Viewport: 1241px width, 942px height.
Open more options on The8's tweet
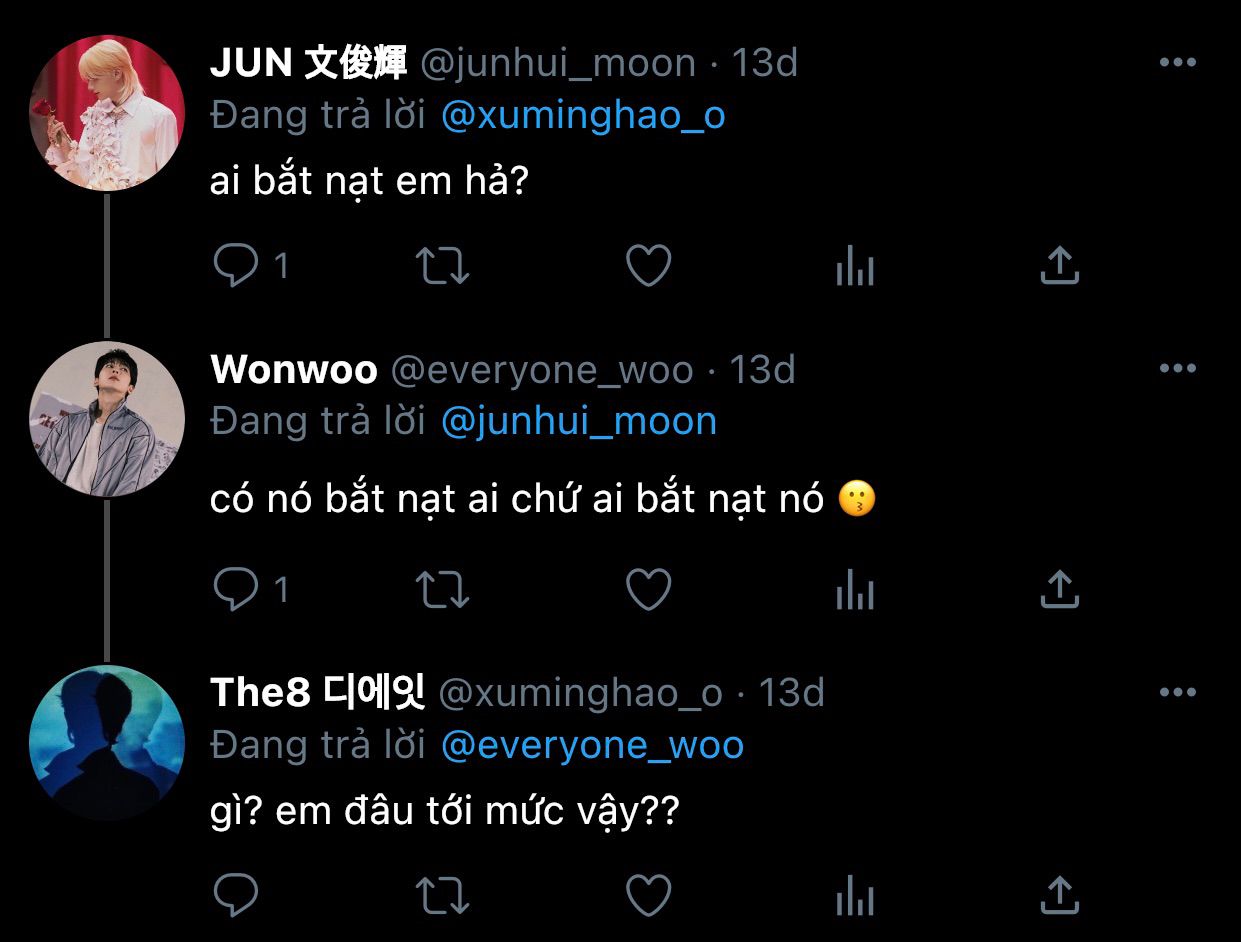1178,691
